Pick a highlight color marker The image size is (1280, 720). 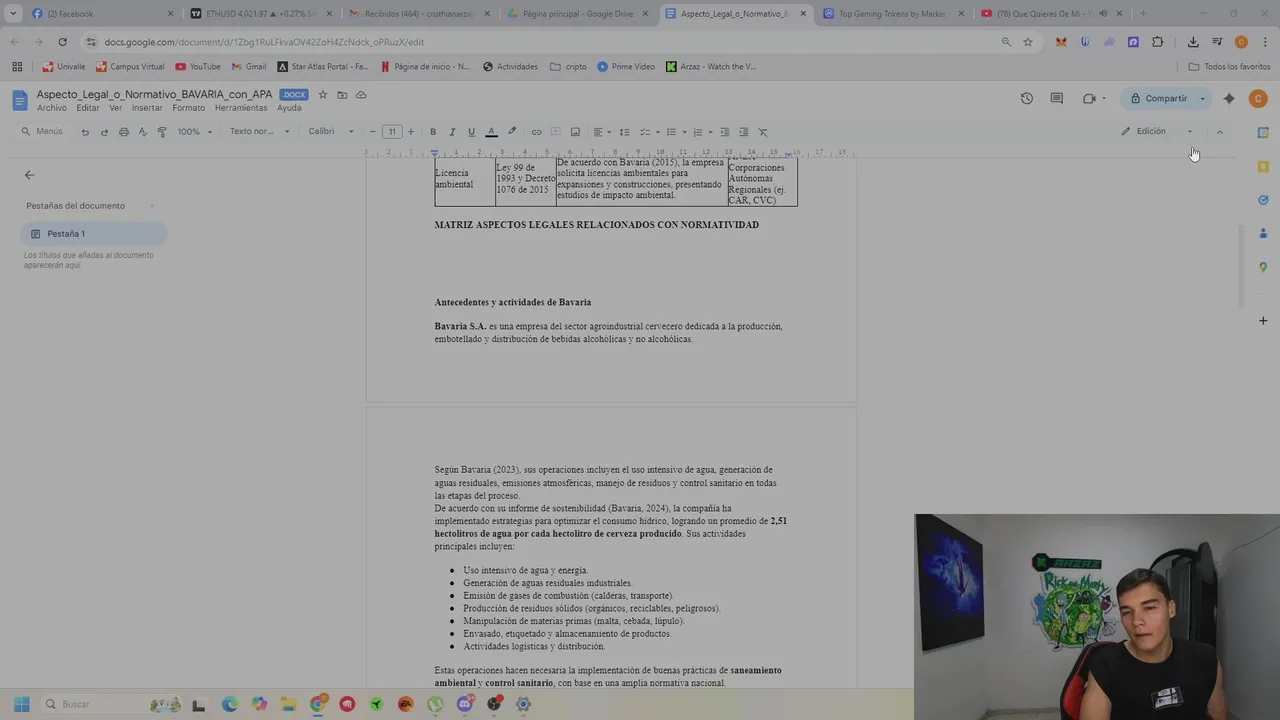pos(512,132)
